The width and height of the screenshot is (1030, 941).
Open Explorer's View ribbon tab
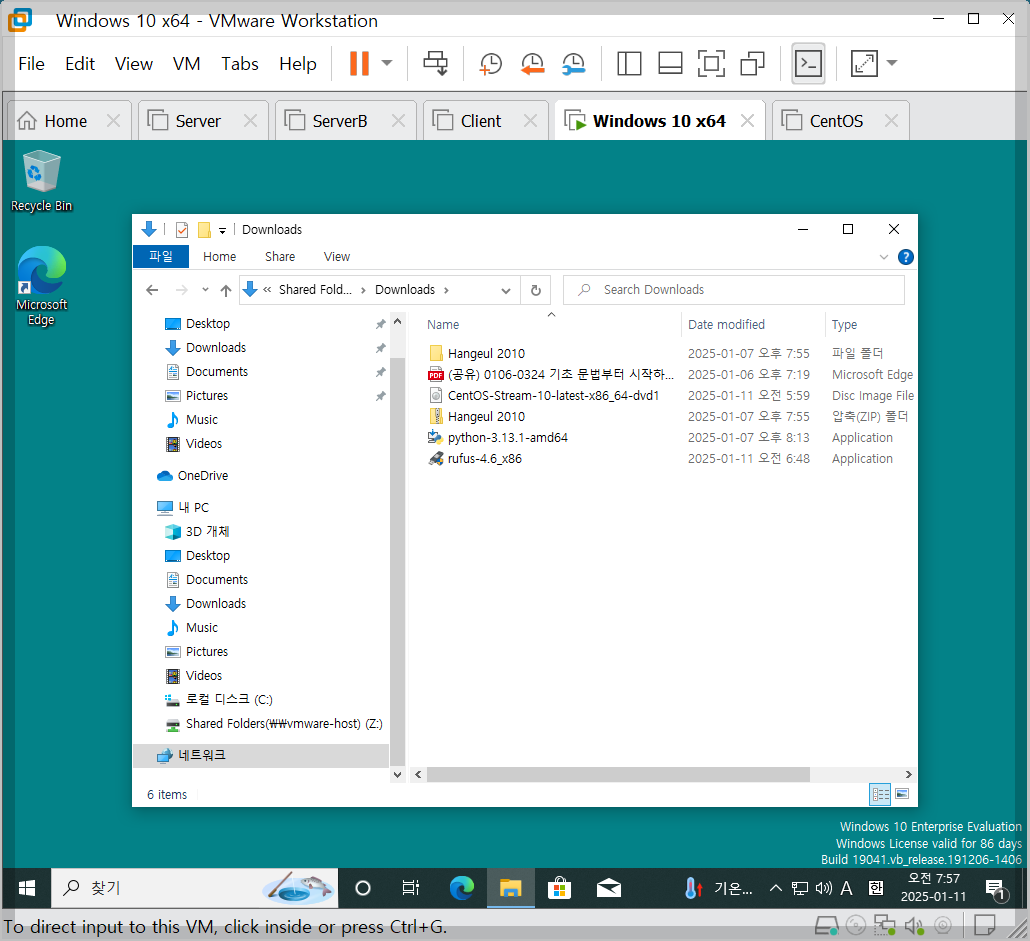click(x=337, y=257)
